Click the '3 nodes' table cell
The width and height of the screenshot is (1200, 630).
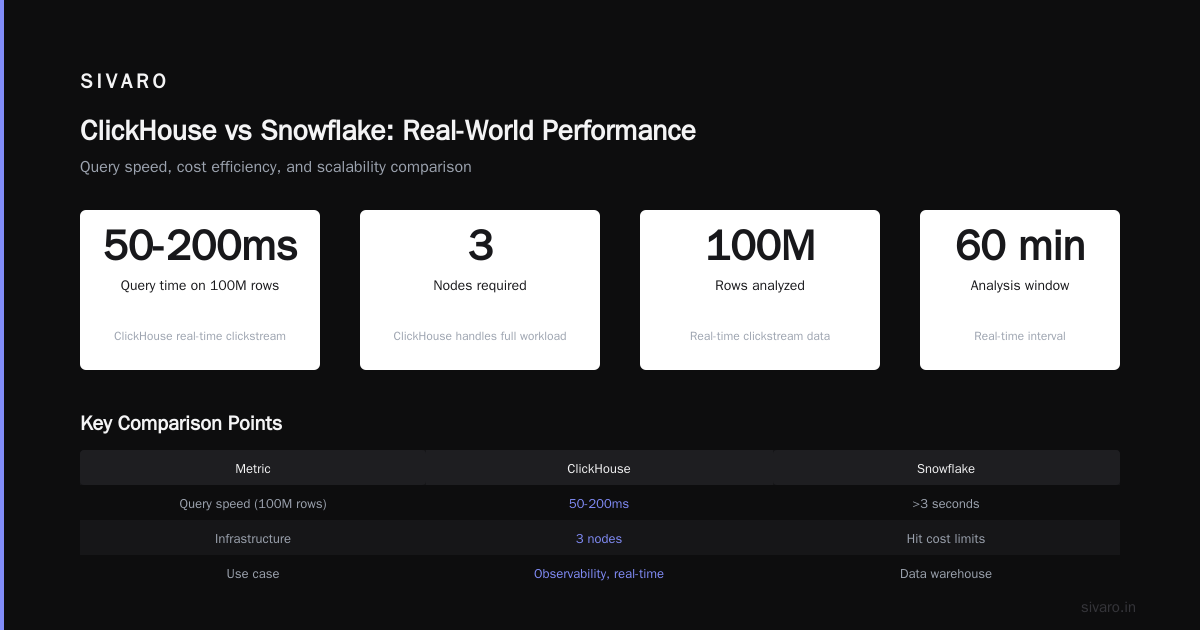pos(599,539)
